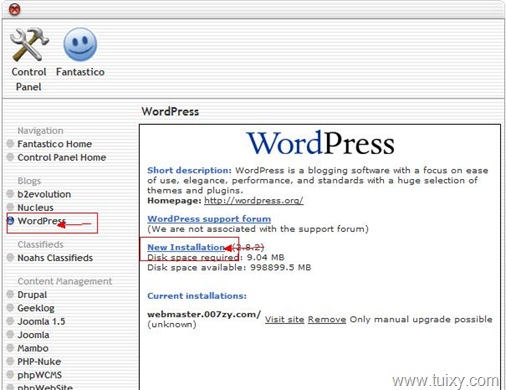Open Noahs Classifieds entry
506x390 pixels.
coord(55,258)
